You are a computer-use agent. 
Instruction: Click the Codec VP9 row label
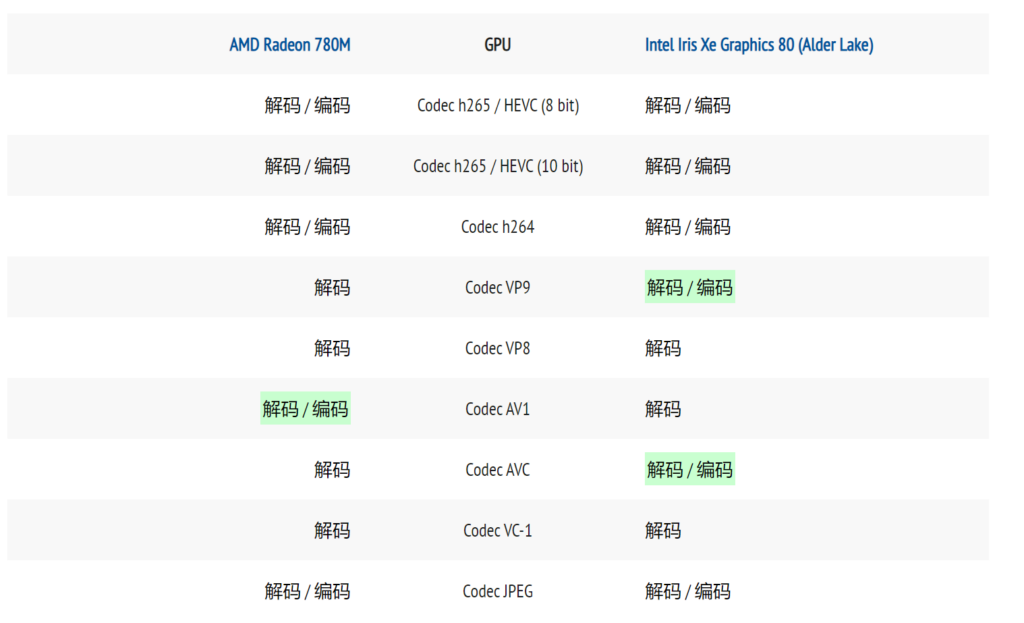click(497, 288)
